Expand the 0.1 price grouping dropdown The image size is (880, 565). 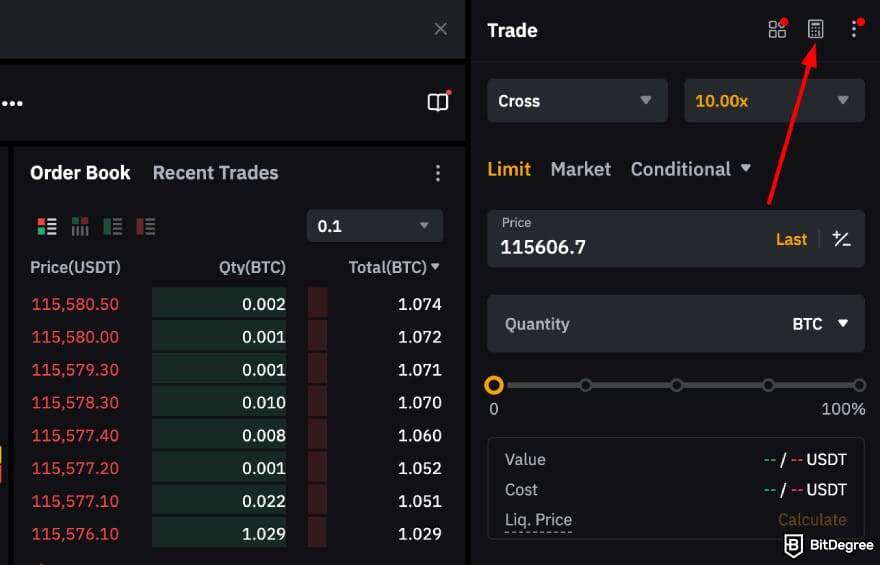coord(374,226)
